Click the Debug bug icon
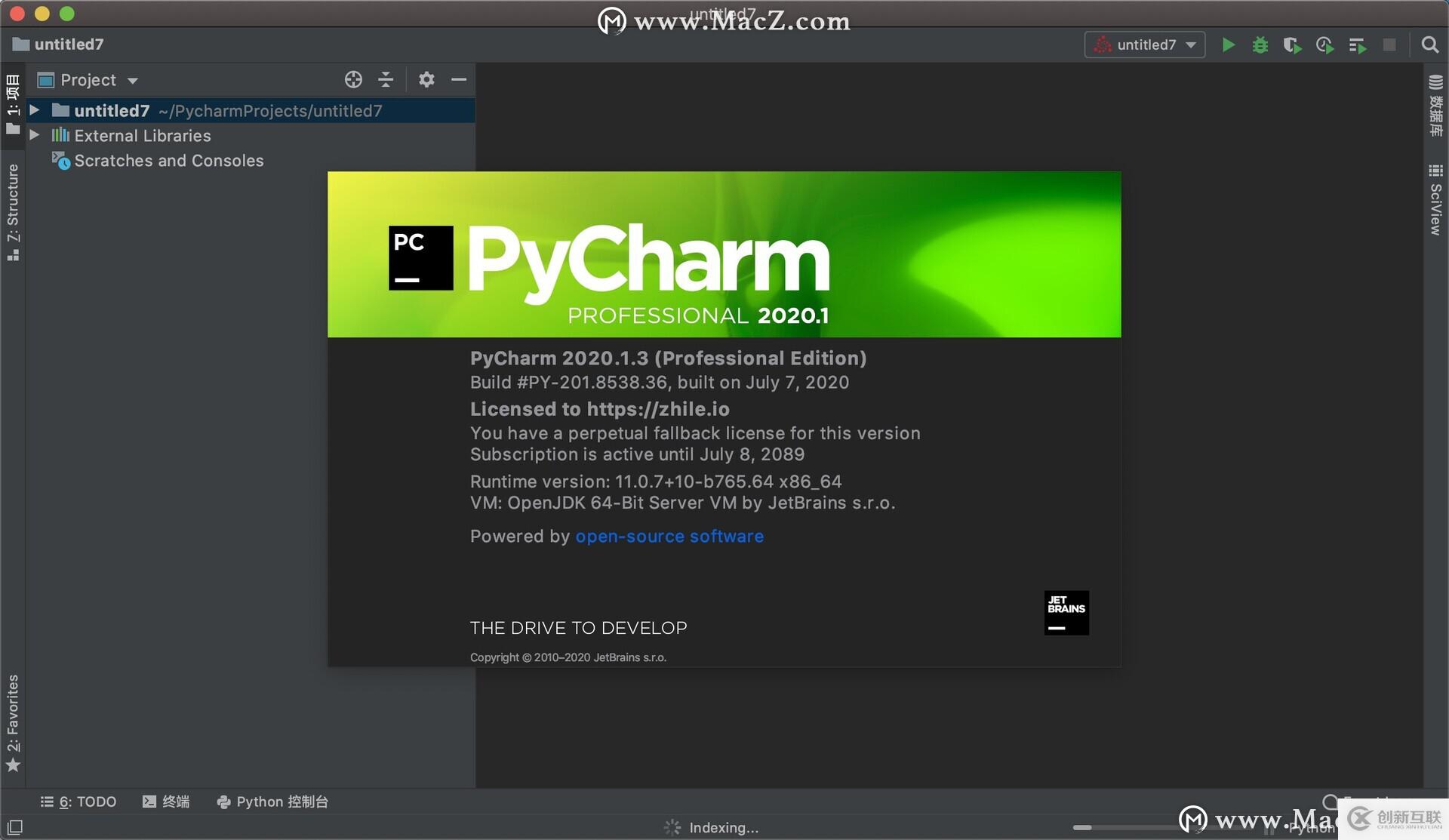The height and width of the screenshot is (840, 1449). 1260,45
